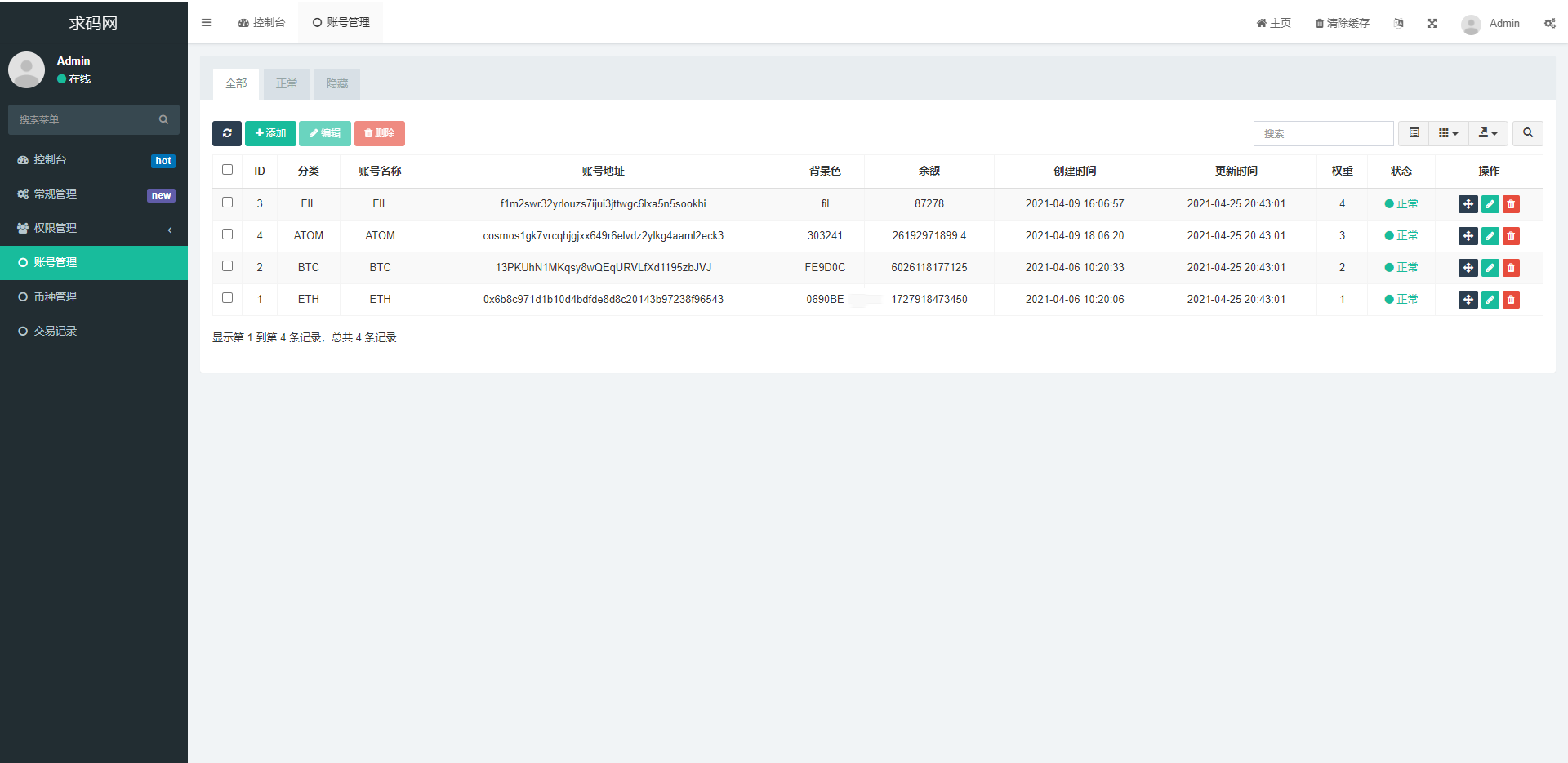Click the 清除缓存 link in top bar
Image resolution: width=1568 pixels, height=763 pixels.
point(1342,23)
